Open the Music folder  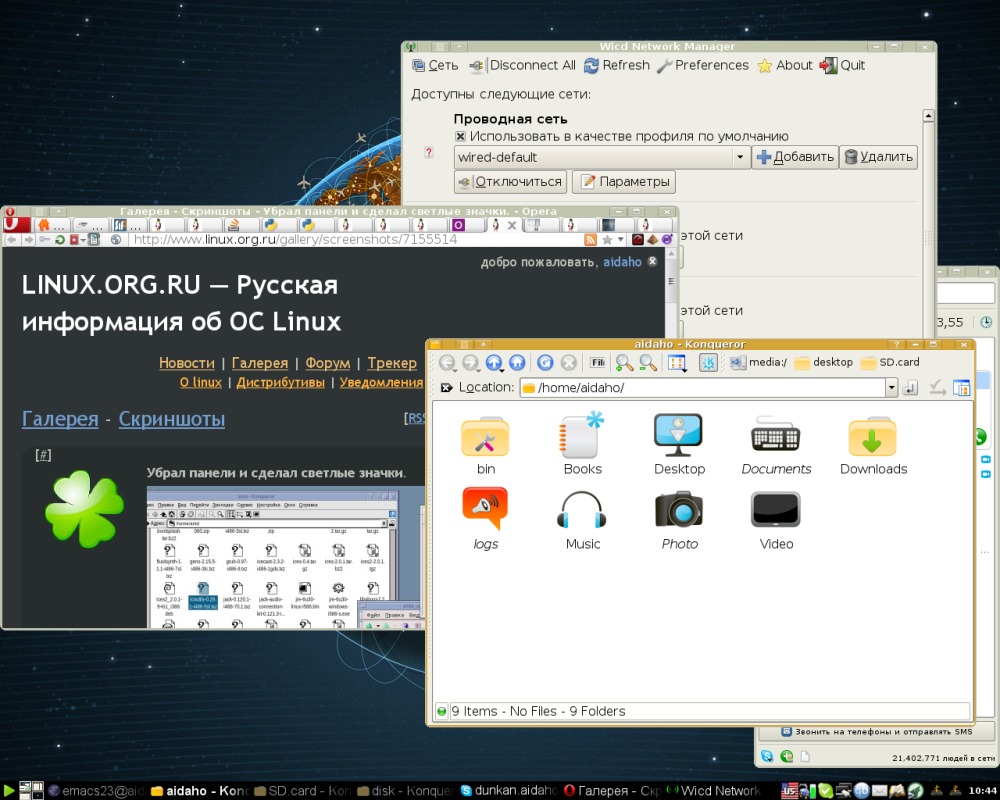[x=582, y=519]
